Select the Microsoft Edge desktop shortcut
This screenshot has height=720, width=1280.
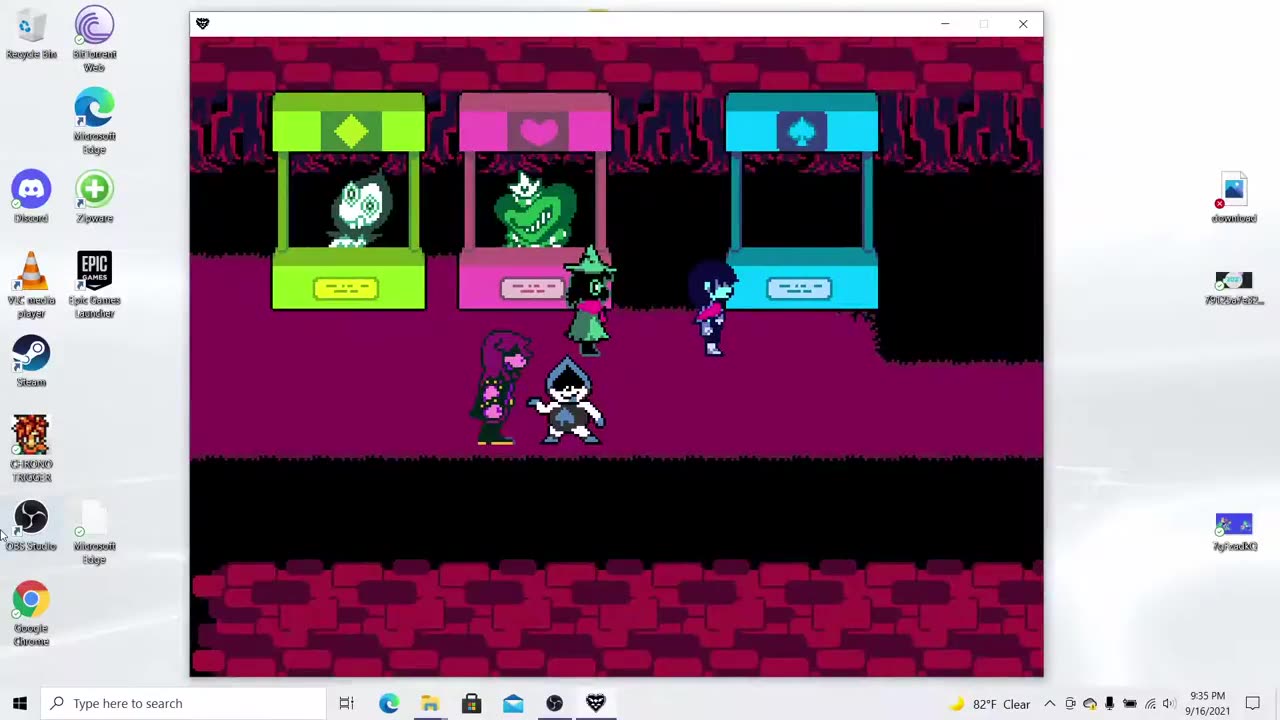94,122
